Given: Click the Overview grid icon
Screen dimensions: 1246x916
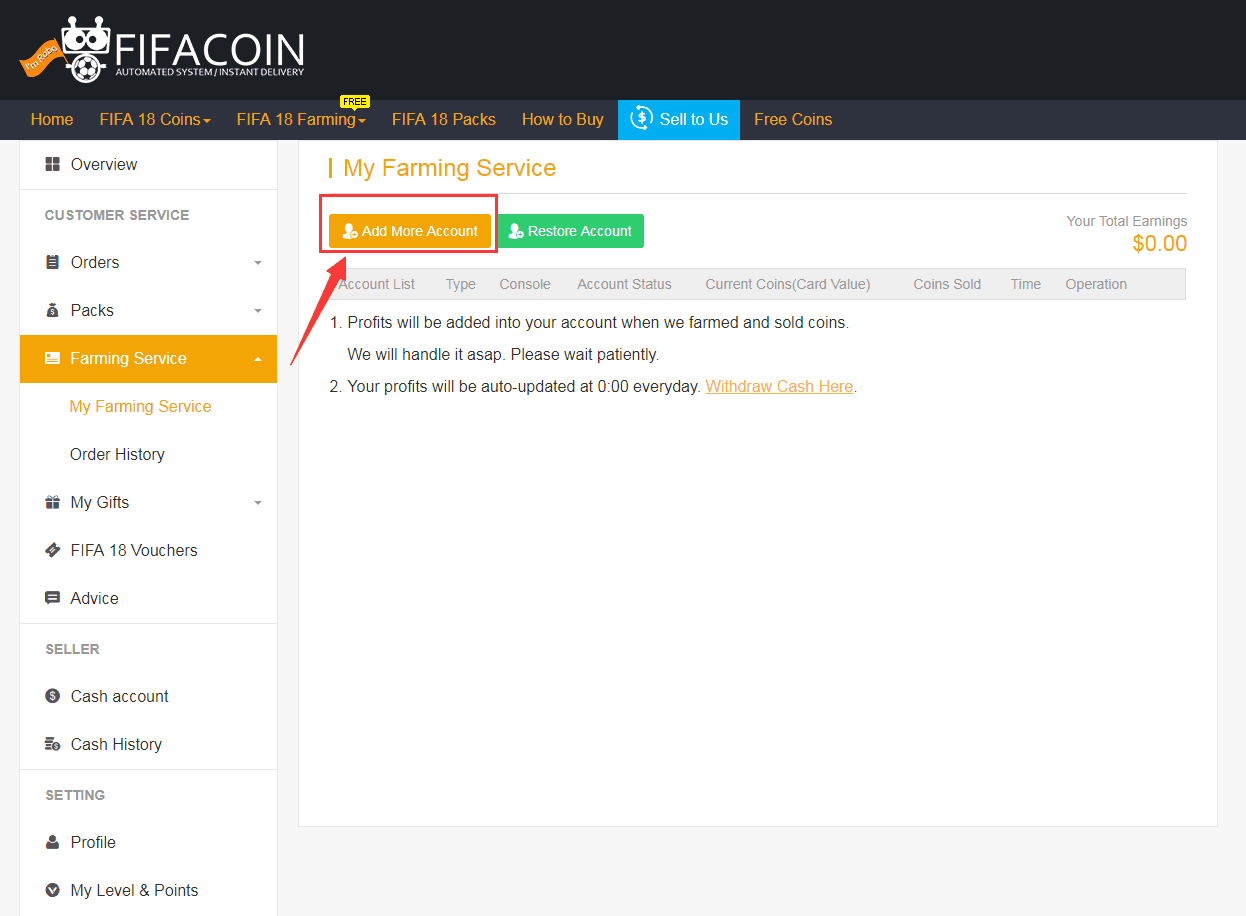Looking at the screenshot, I should [x=52, y=164].
